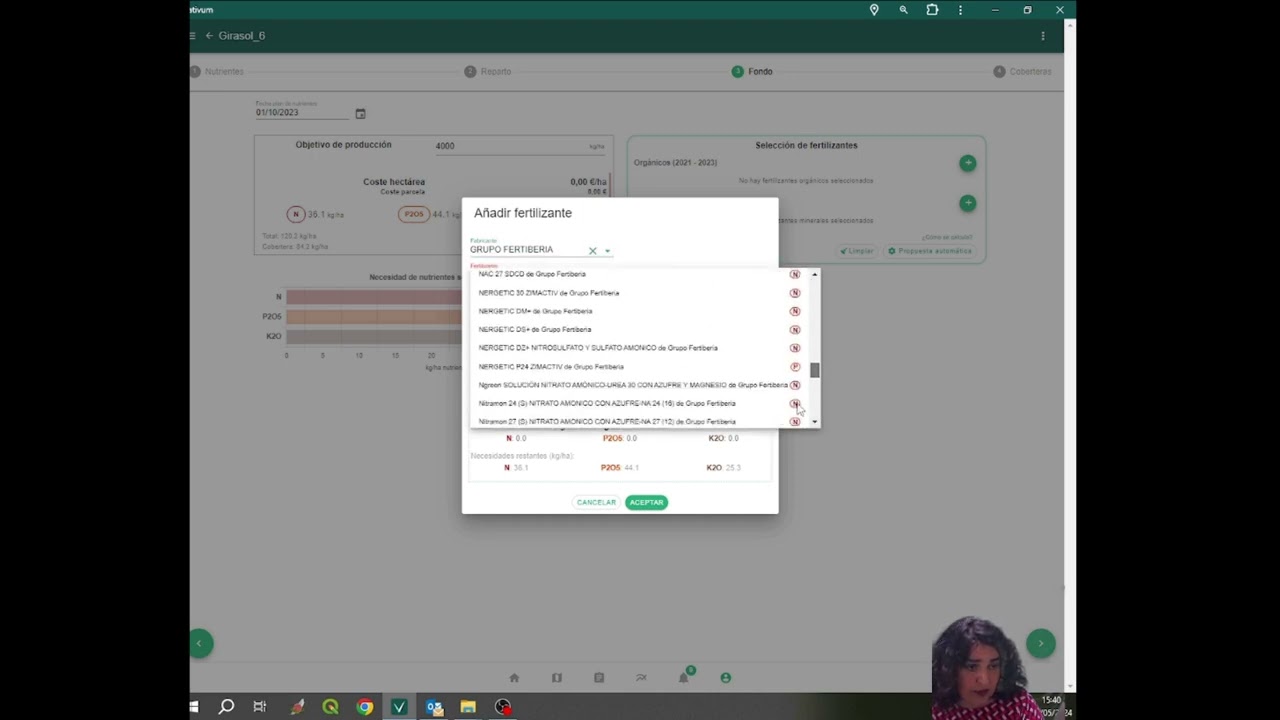Open notifications bell in bottom navigation
The image size is (1280, 720).
tap(684, 678)
